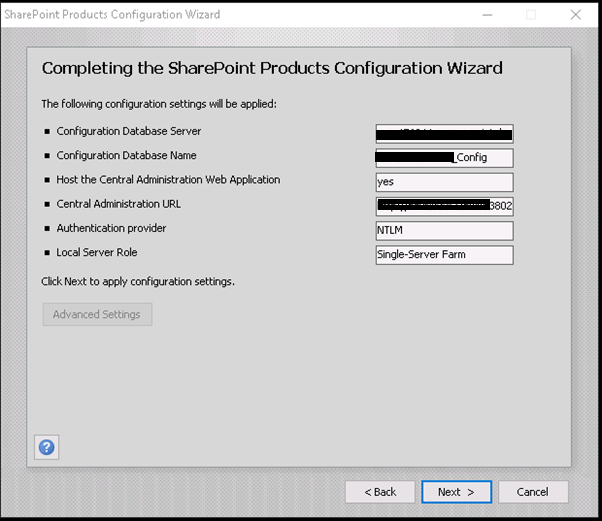The height and width of the screenshot is (521, 602).
Task: Click the 'Local Server Role' label
Action: click(x=97, y=252)
